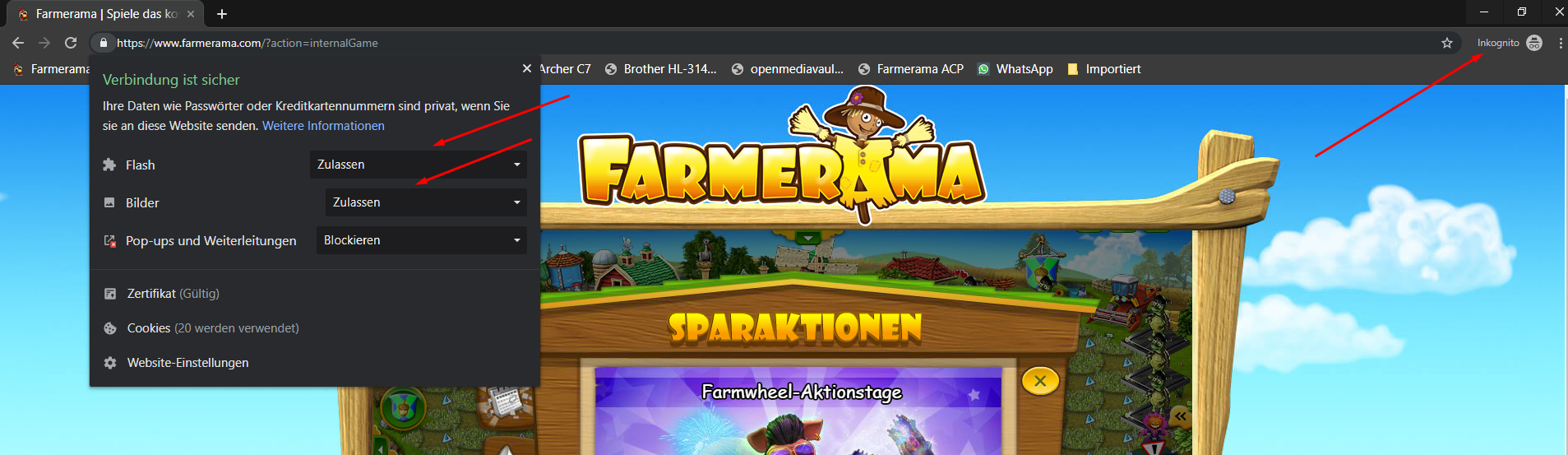This screenshot has height=455, width=1568.
Task: Expand the Pop-ups und Weiterleitungen dropdown
Action: pos(421,240)
